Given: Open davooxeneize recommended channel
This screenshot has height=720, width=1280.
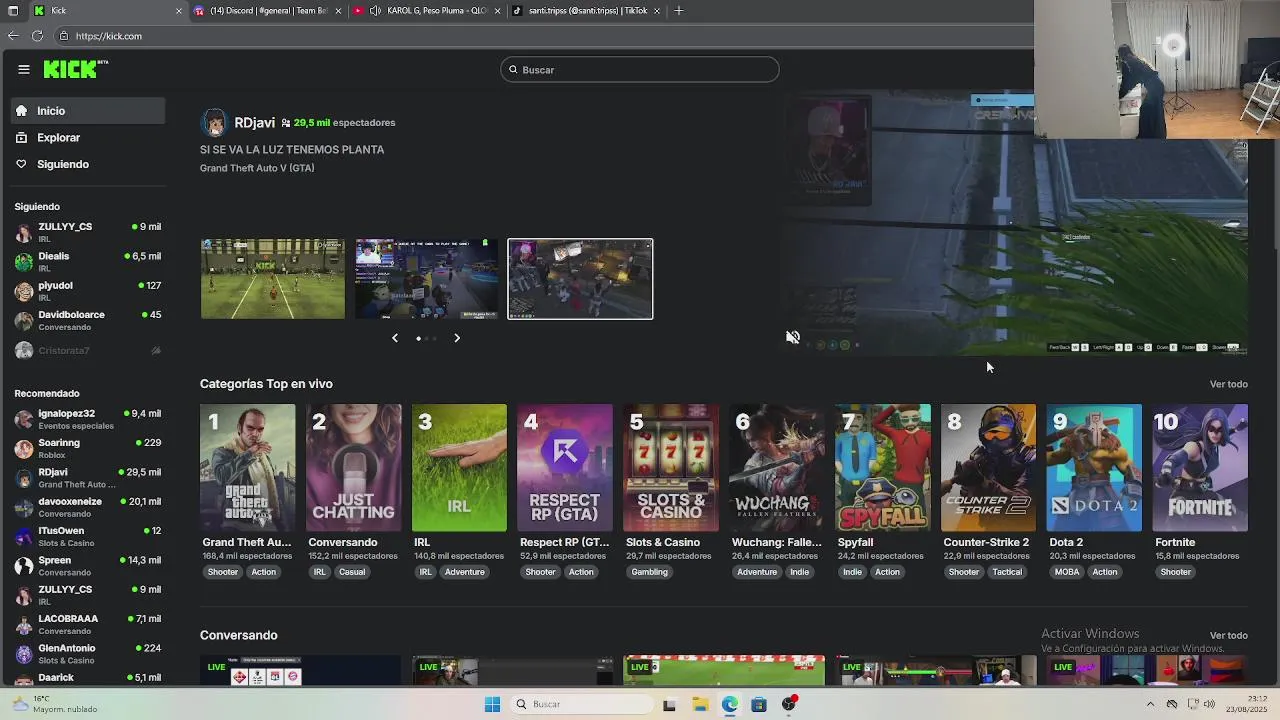Looking at the screenshot, I should [88, 507].
